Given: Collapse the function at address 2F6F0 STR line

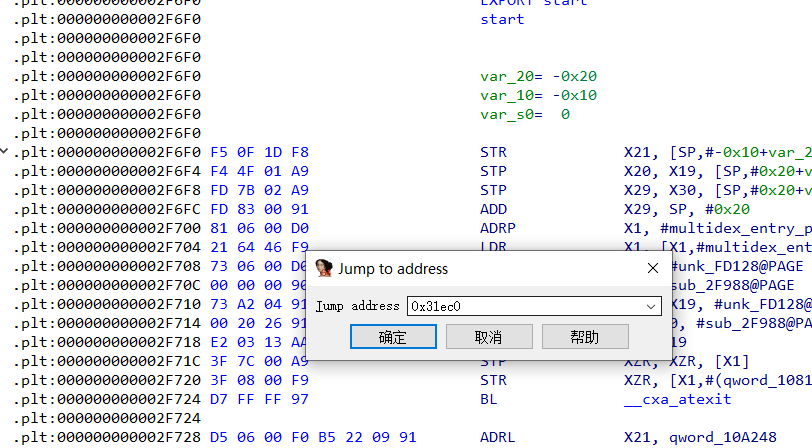Looking at the screenshot, I should click(x=4, y=152).
